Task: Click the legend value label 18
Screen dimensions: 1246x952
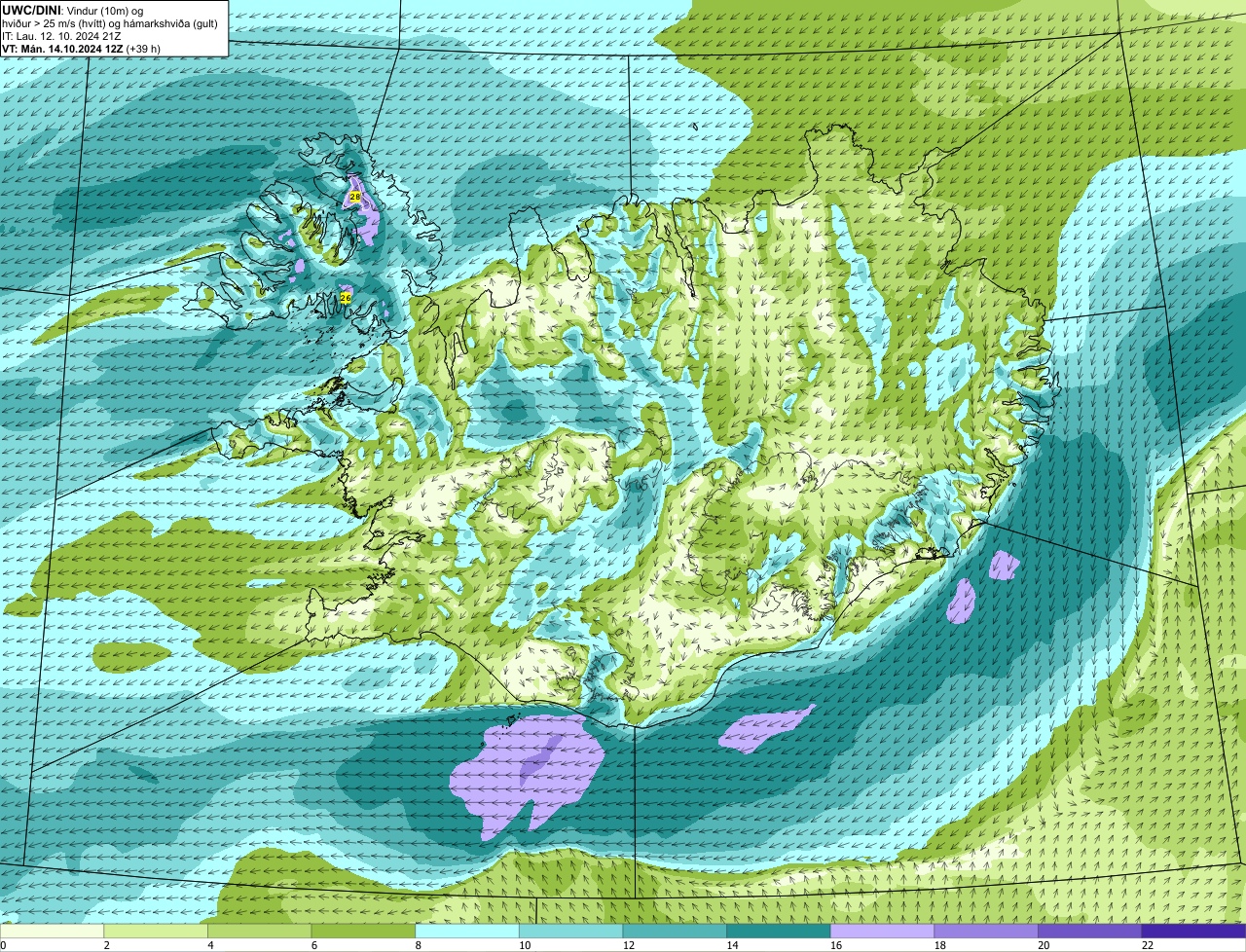Action: coord(940,945)
